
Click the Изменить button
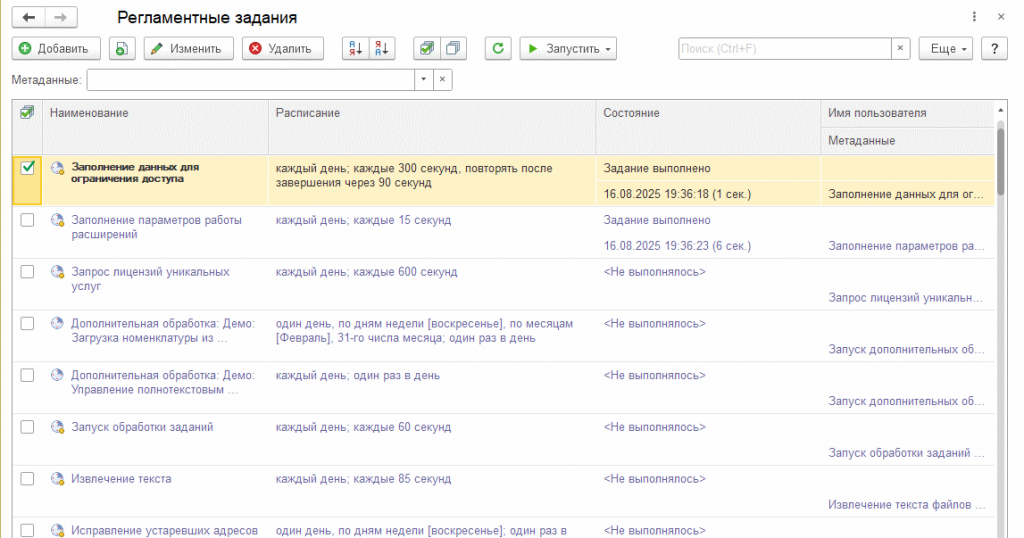pos(189,49)
